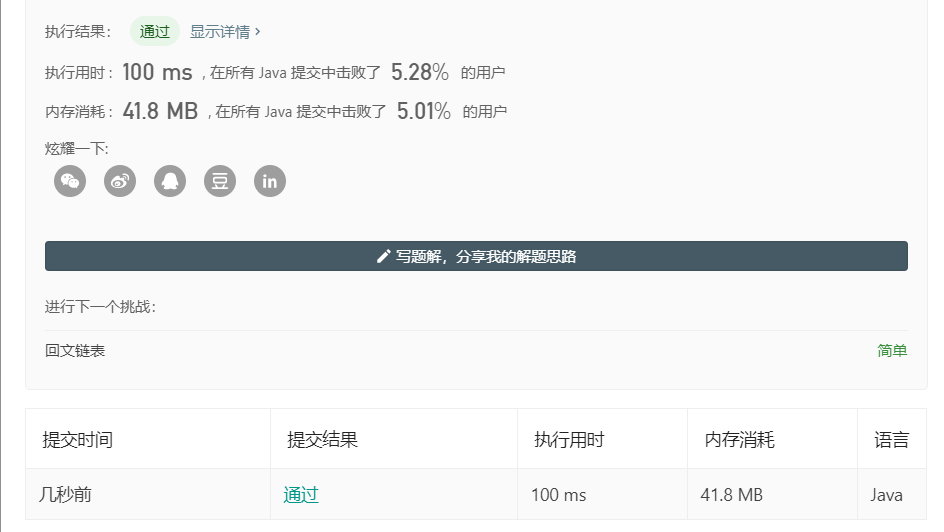Click the 简单 difficulty label
Image resolution: width=944 pixels, height=532 pixels.
892,351
